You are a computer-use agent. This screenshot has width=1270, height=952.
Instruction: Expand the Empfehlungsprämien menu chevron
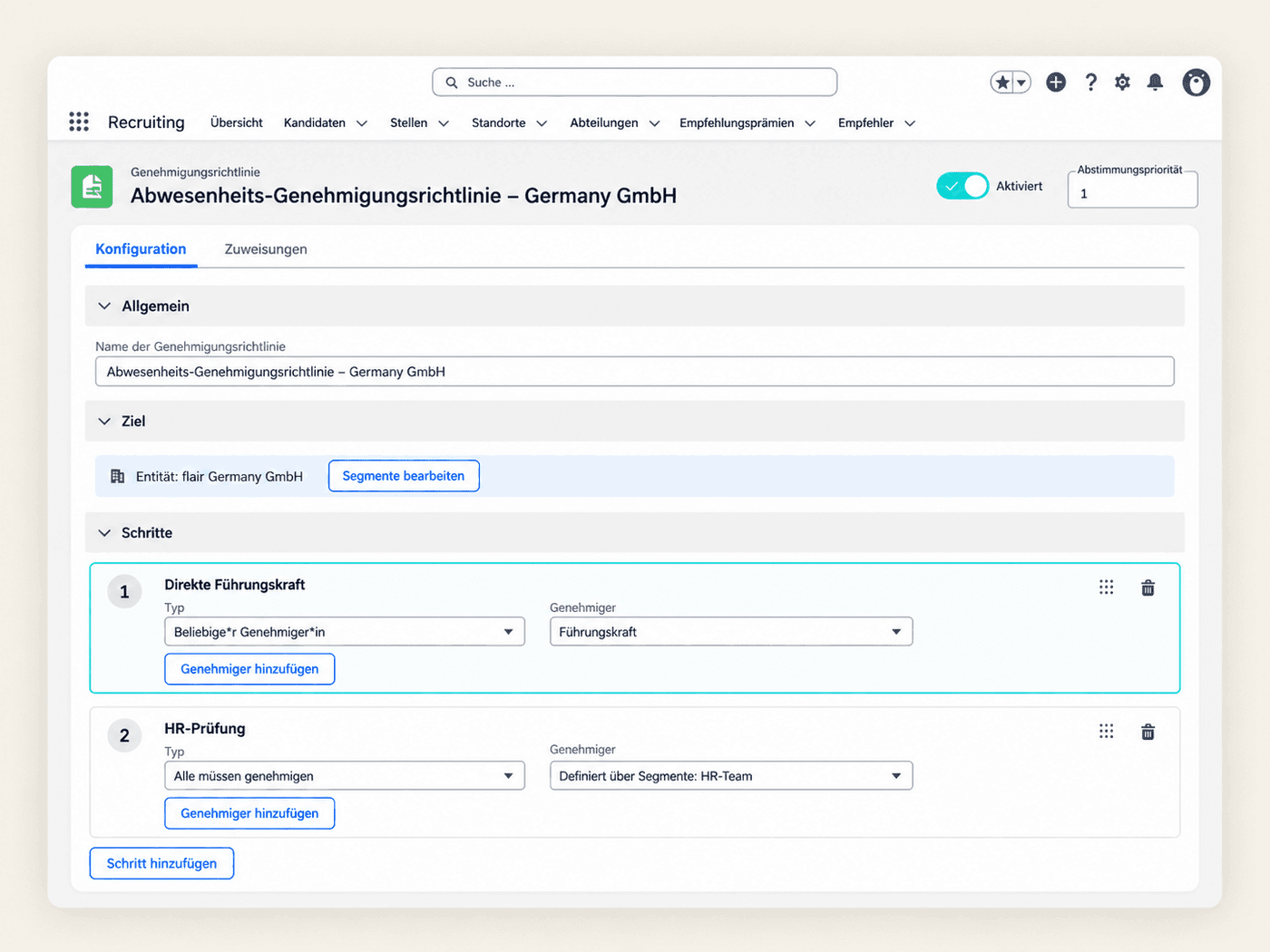click(810, 123)
